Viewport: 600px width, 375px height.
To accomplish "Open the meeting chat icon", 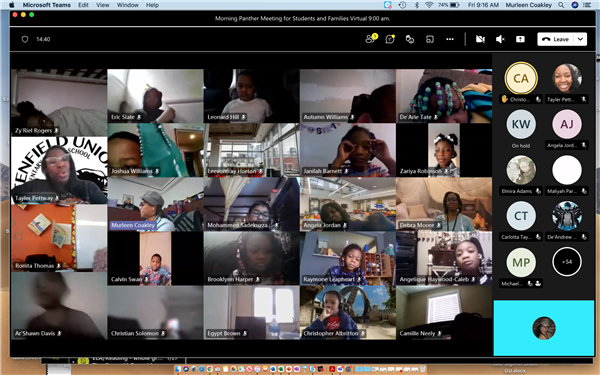I will [390, 39].
